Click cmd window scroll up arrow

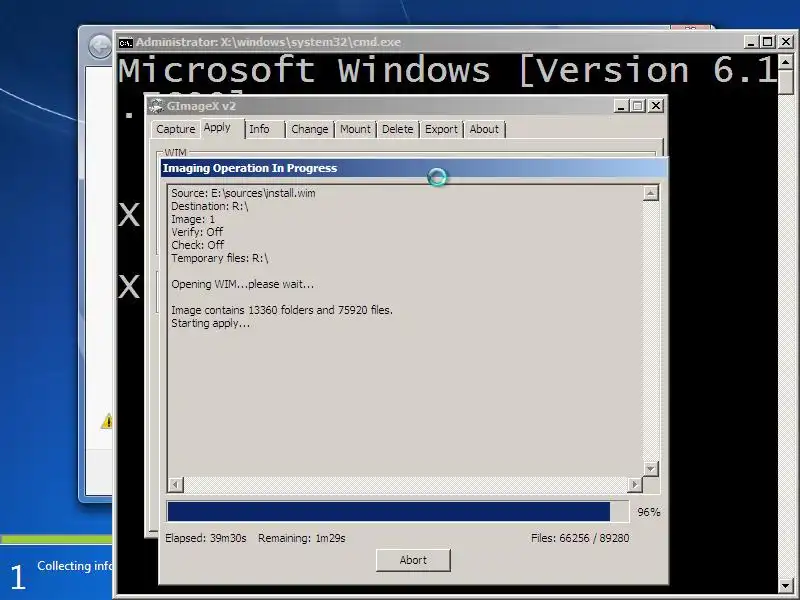786,62
